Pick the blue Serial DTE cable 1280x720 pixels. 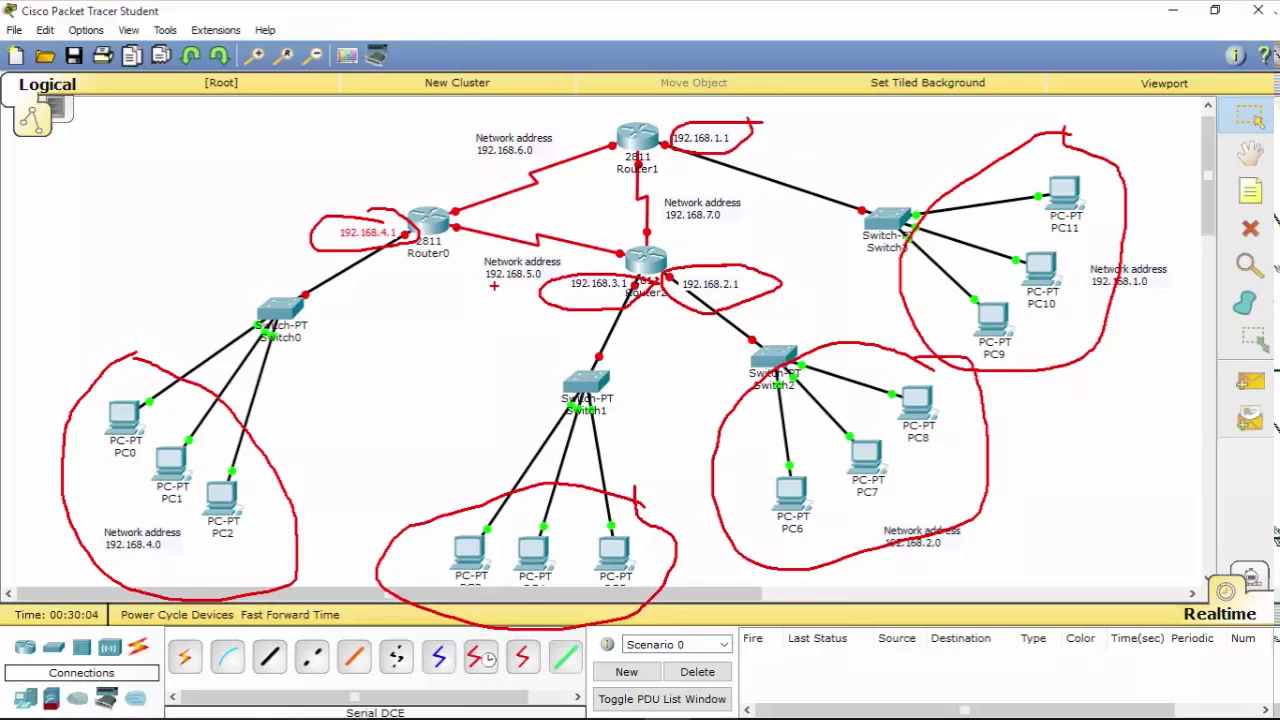click(438, 657)
